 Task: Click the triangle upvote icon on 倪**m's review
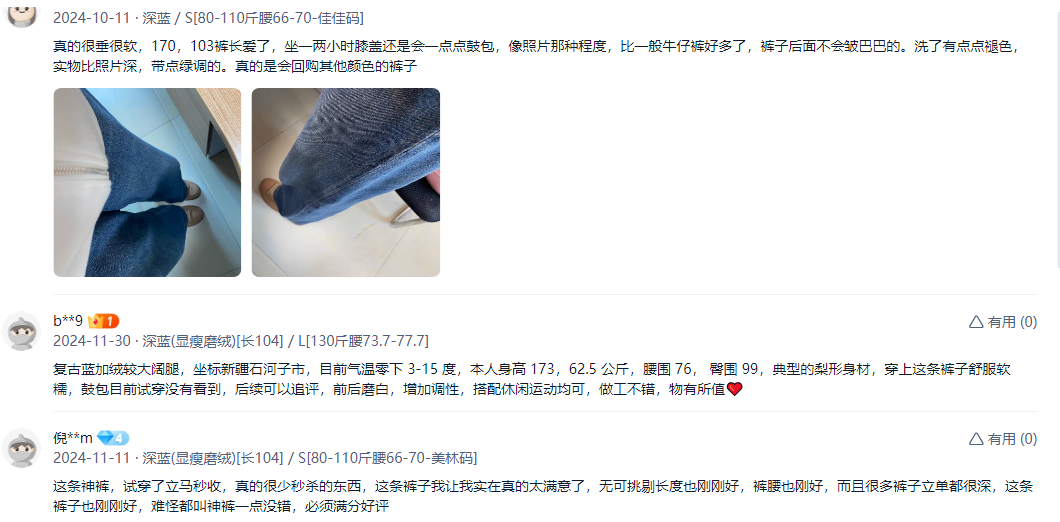point(975,439)
